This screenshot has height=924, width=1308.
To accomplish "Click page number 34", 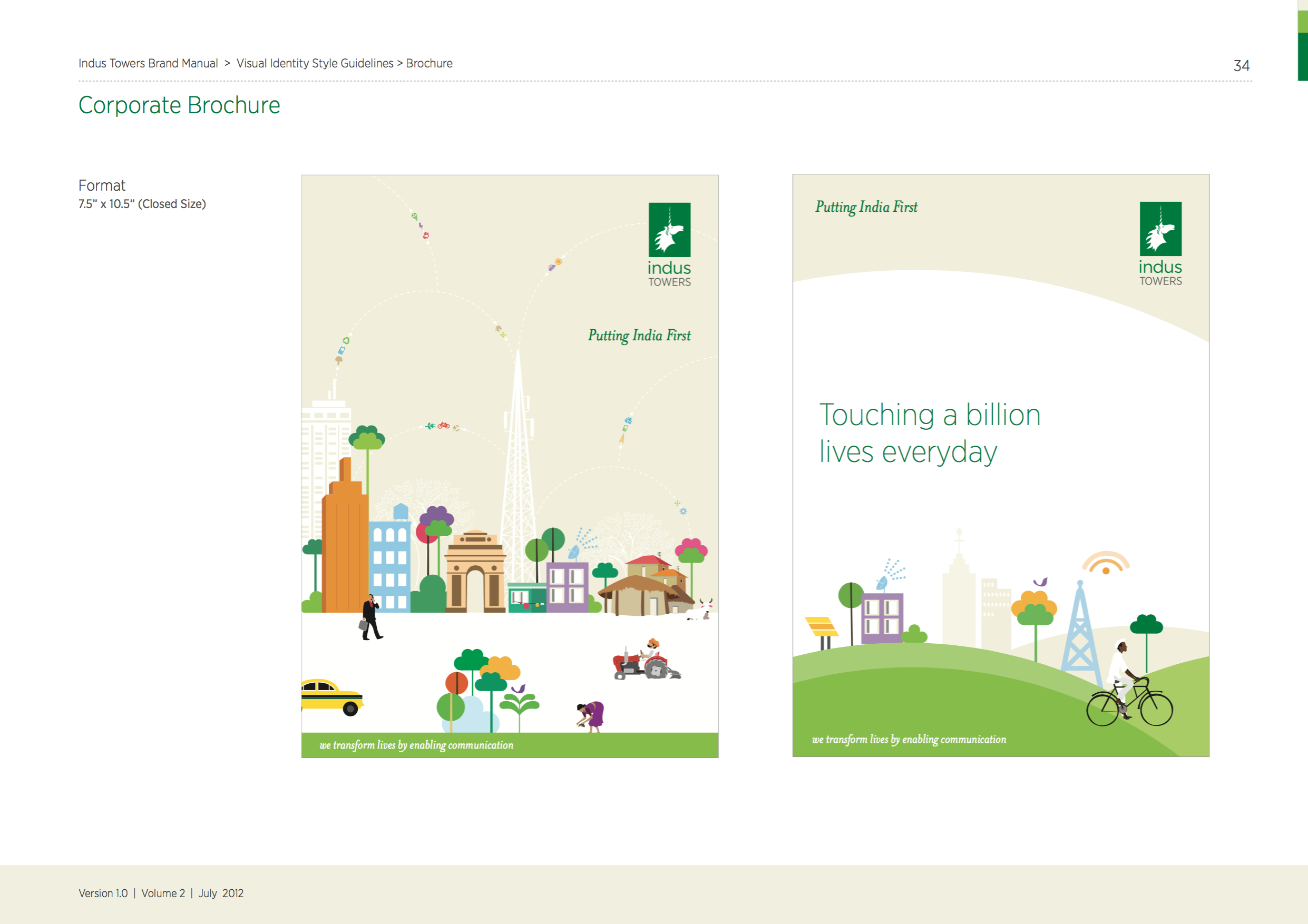I will click(1242, 65).
